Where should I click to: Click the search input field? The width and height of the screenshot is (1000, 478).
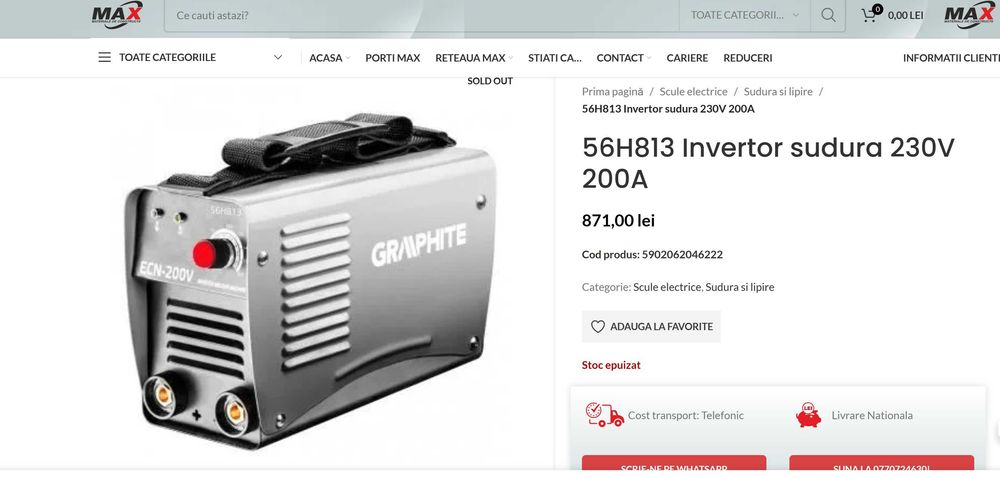[x=421, y=15]
